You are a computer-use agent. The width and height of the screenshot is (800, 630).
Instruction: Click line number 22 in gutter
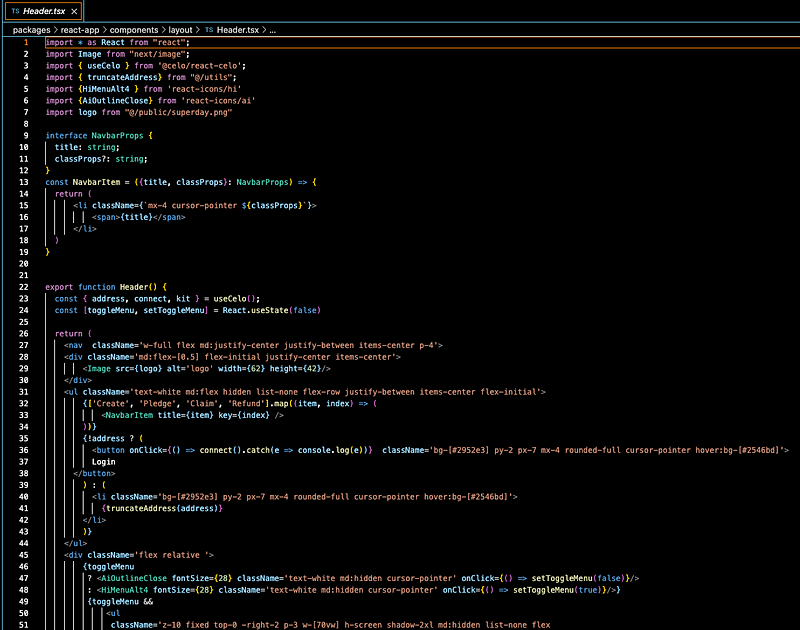[23, 287]
